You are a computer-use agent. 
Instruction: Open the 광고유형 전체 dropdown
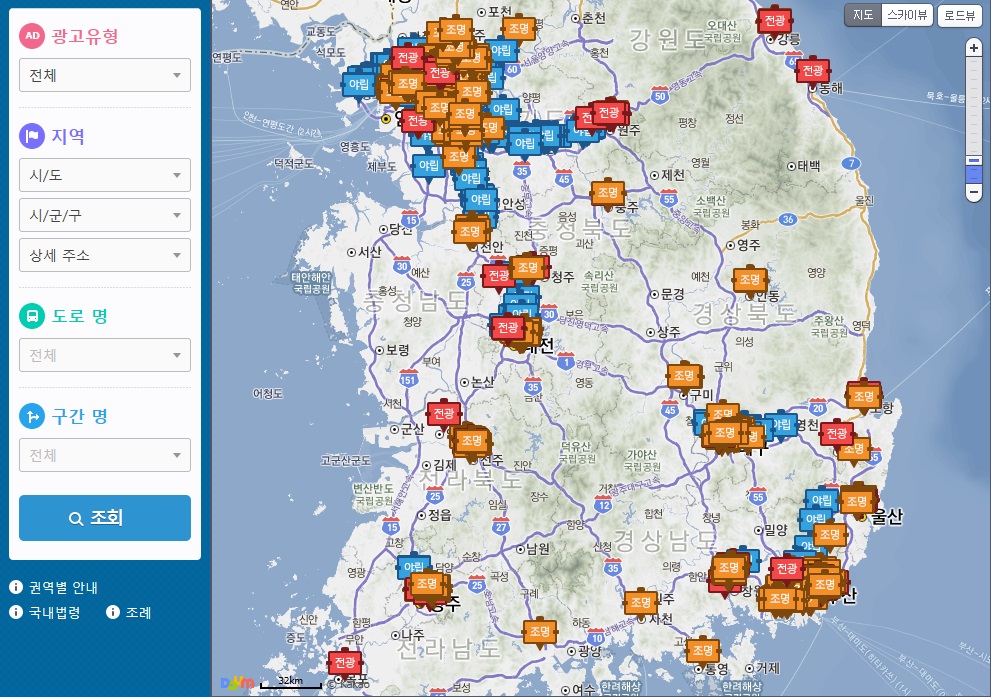105,75
